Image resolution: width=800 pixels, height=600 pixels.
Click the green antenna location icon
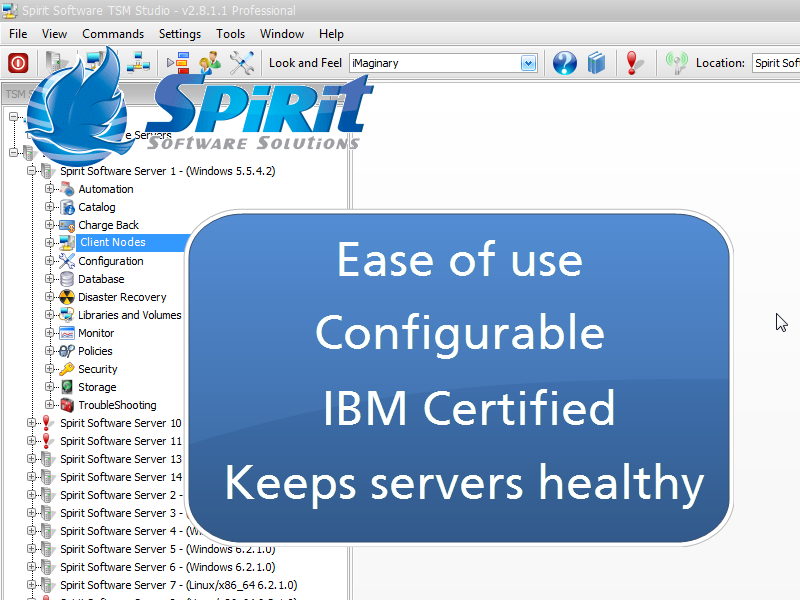tap(677, 63)
